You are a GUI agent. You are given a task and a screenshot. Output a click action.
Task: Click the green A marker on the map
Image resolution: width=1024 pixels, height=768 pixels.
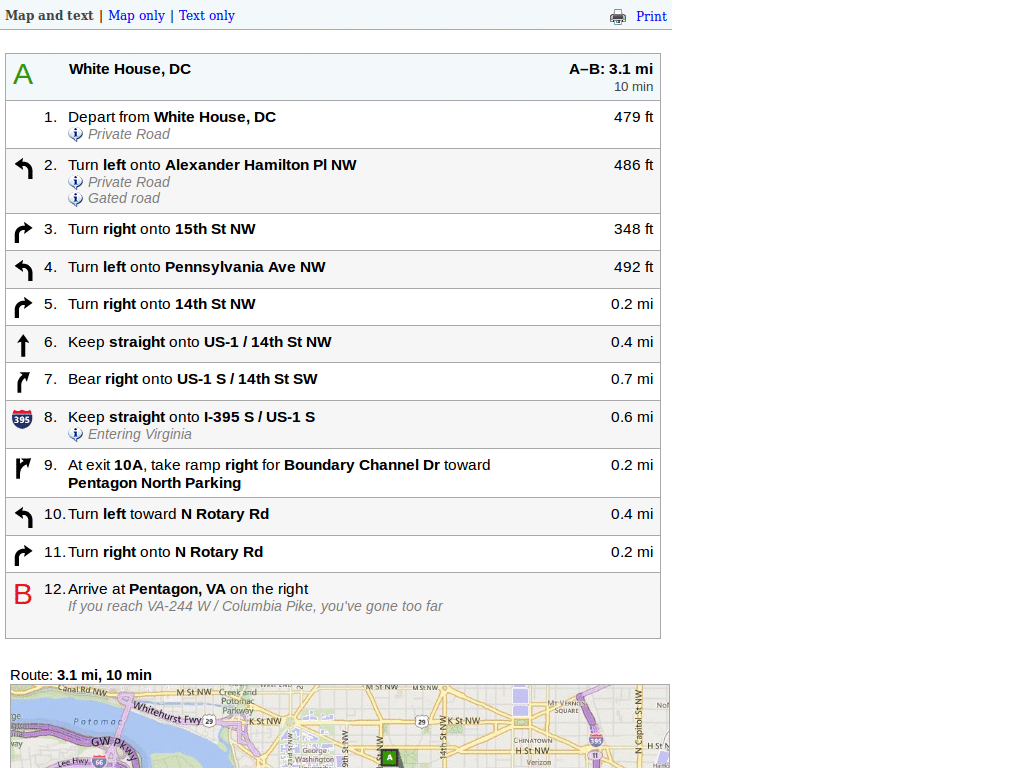tap(389, 758)
